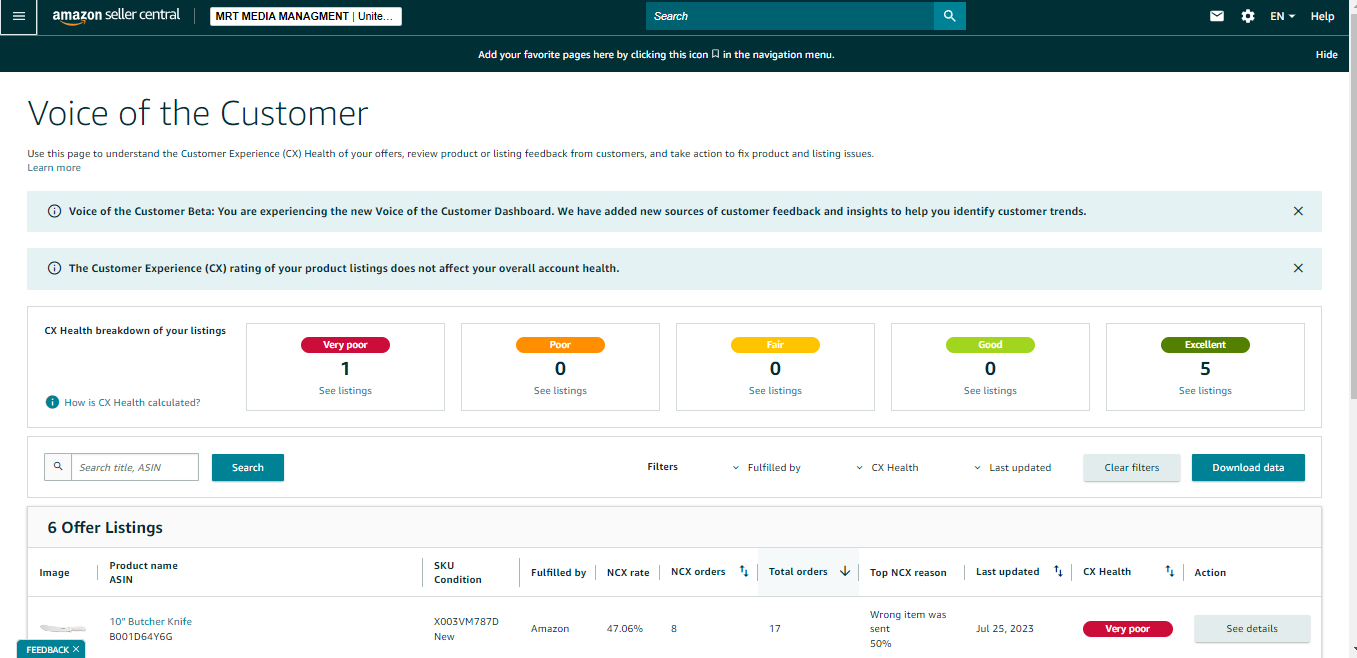Expand the Last updated filter

click(x=1013, y=467)
